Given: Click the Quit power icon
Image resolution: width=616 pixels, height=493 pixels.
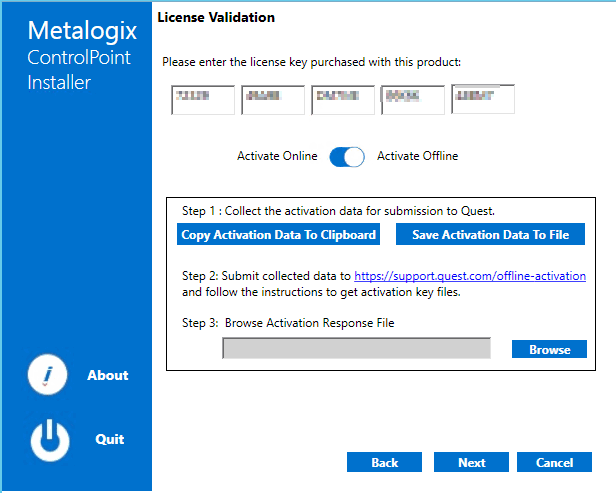Looking at the screenshot, I should pyautogui.click(x=49, y=439).
